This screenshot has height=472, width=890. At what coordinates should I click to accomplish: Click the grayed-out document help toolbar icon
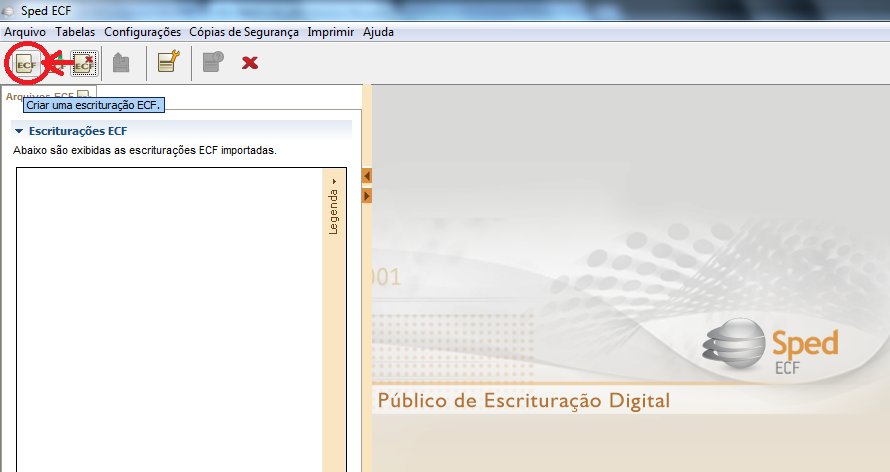coord(212,63)
